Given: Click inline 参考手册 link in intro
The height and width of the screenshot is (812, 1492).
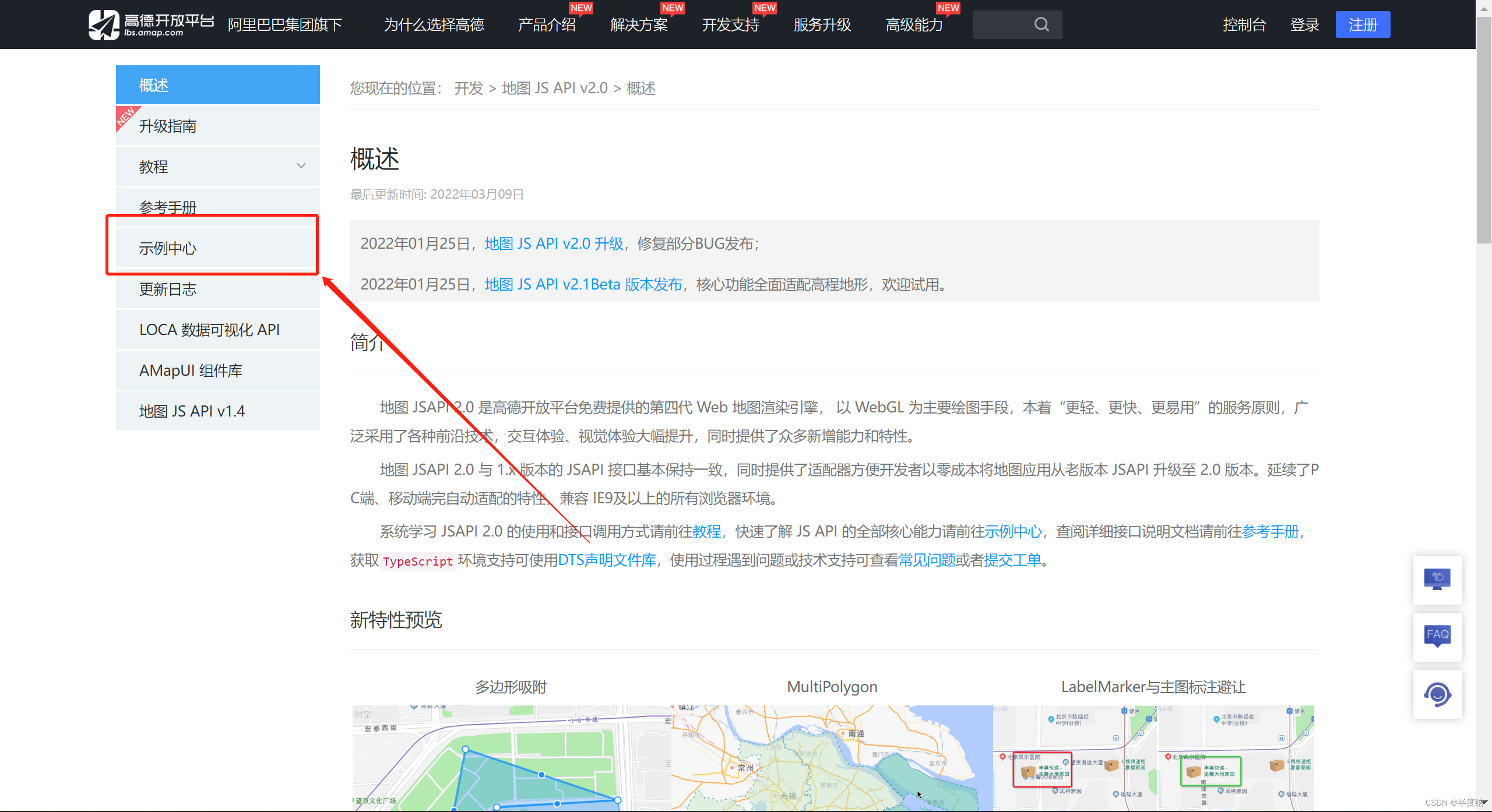Looking at the screenshot, I should pyautogui.click(x=1271, y=531).
